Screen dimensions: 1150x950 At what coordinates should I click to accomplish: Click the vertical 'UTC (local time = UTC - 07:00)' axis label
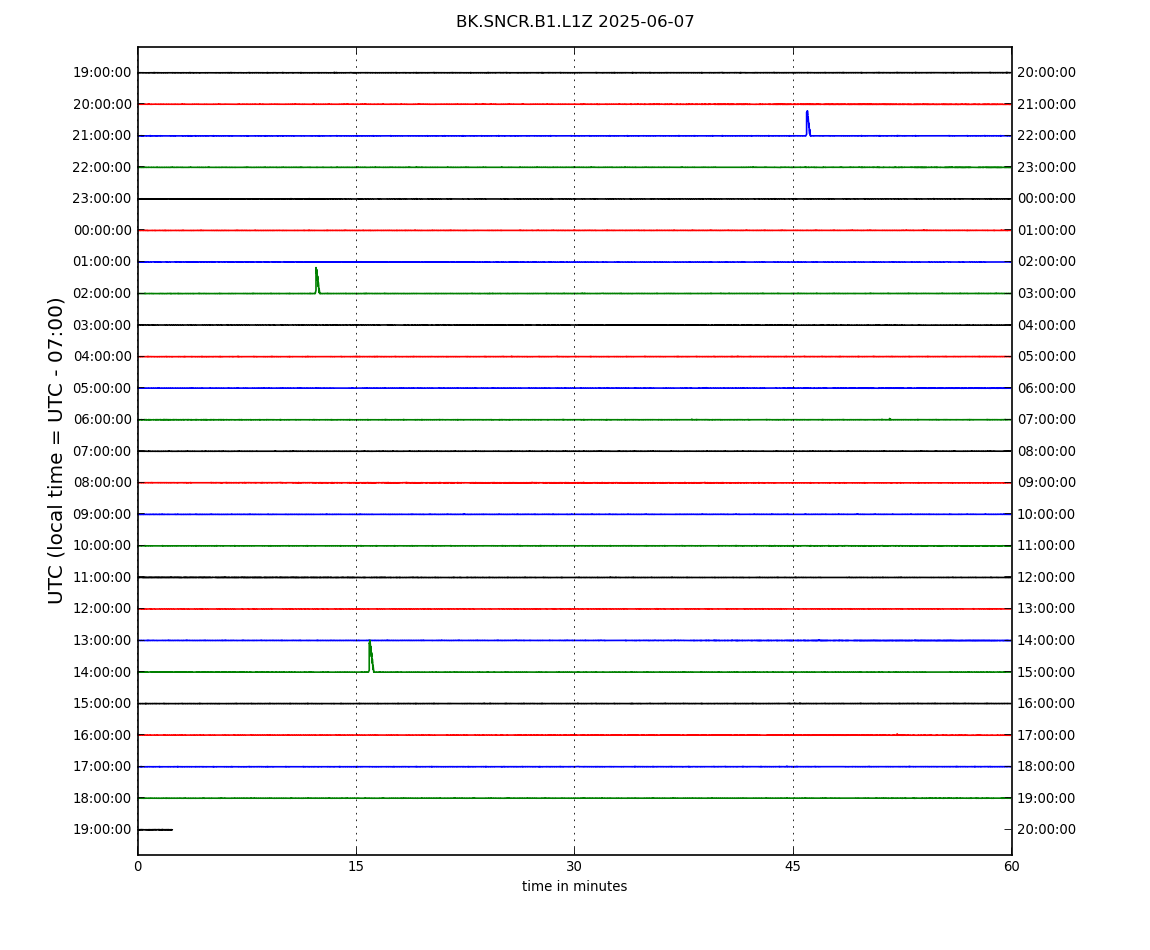pos(56,450)
